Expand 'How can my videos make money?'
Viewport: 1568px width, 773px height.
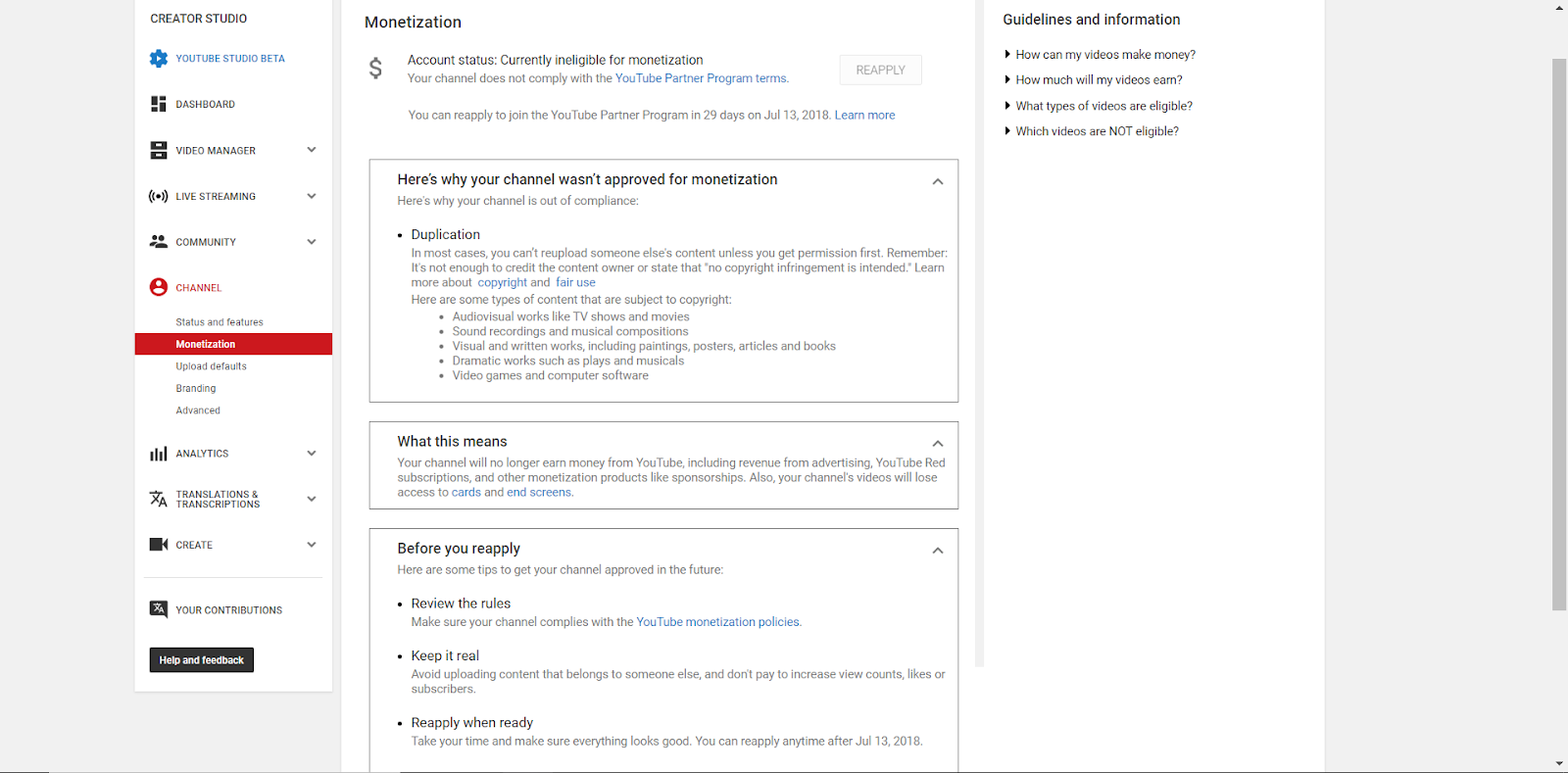click(1104, 55)
